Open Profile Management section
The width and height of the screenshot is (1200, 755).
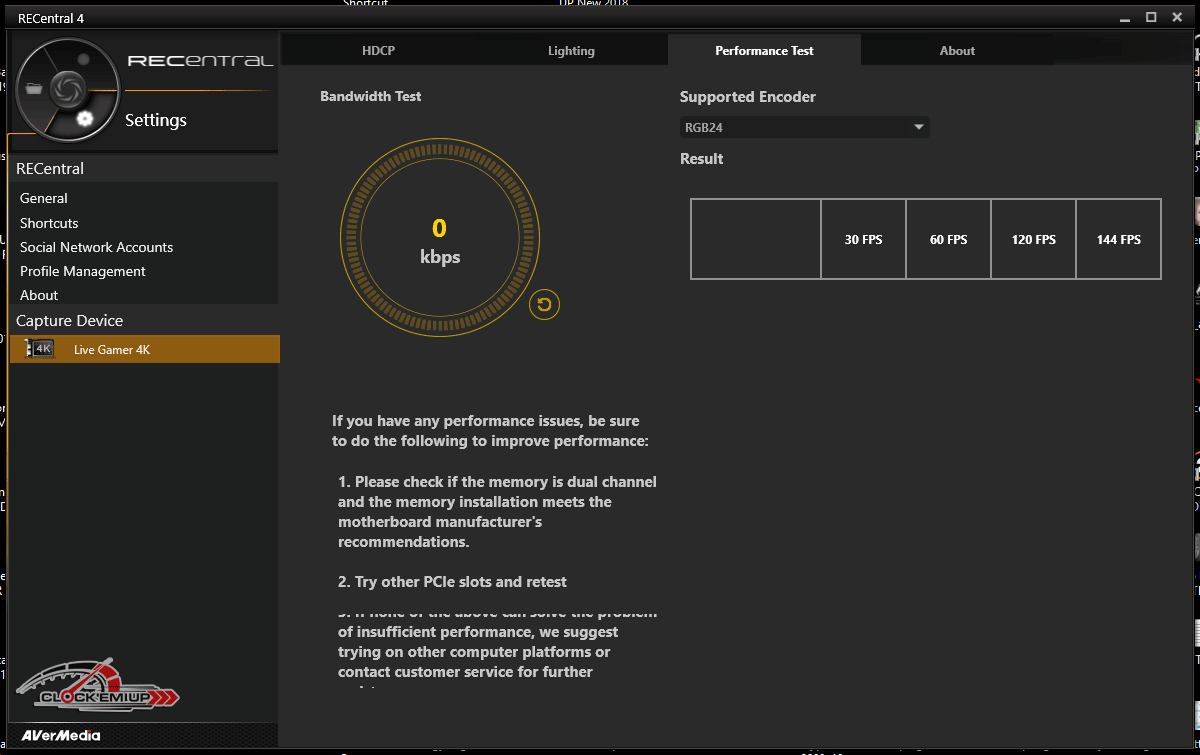coord(83,271)
